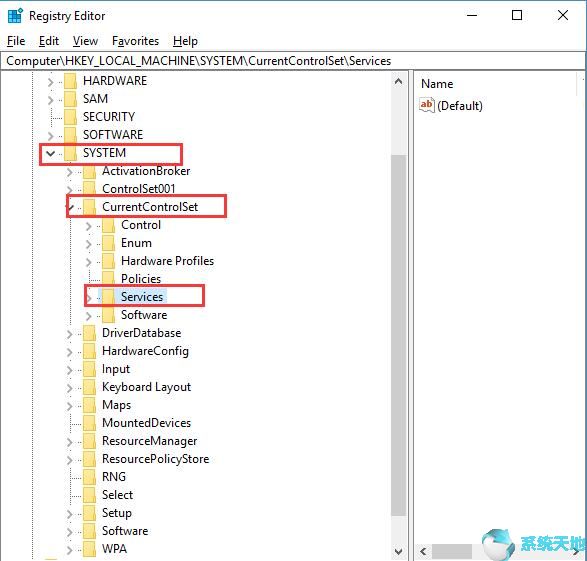Select the Policies key label

tap(141, 278)
